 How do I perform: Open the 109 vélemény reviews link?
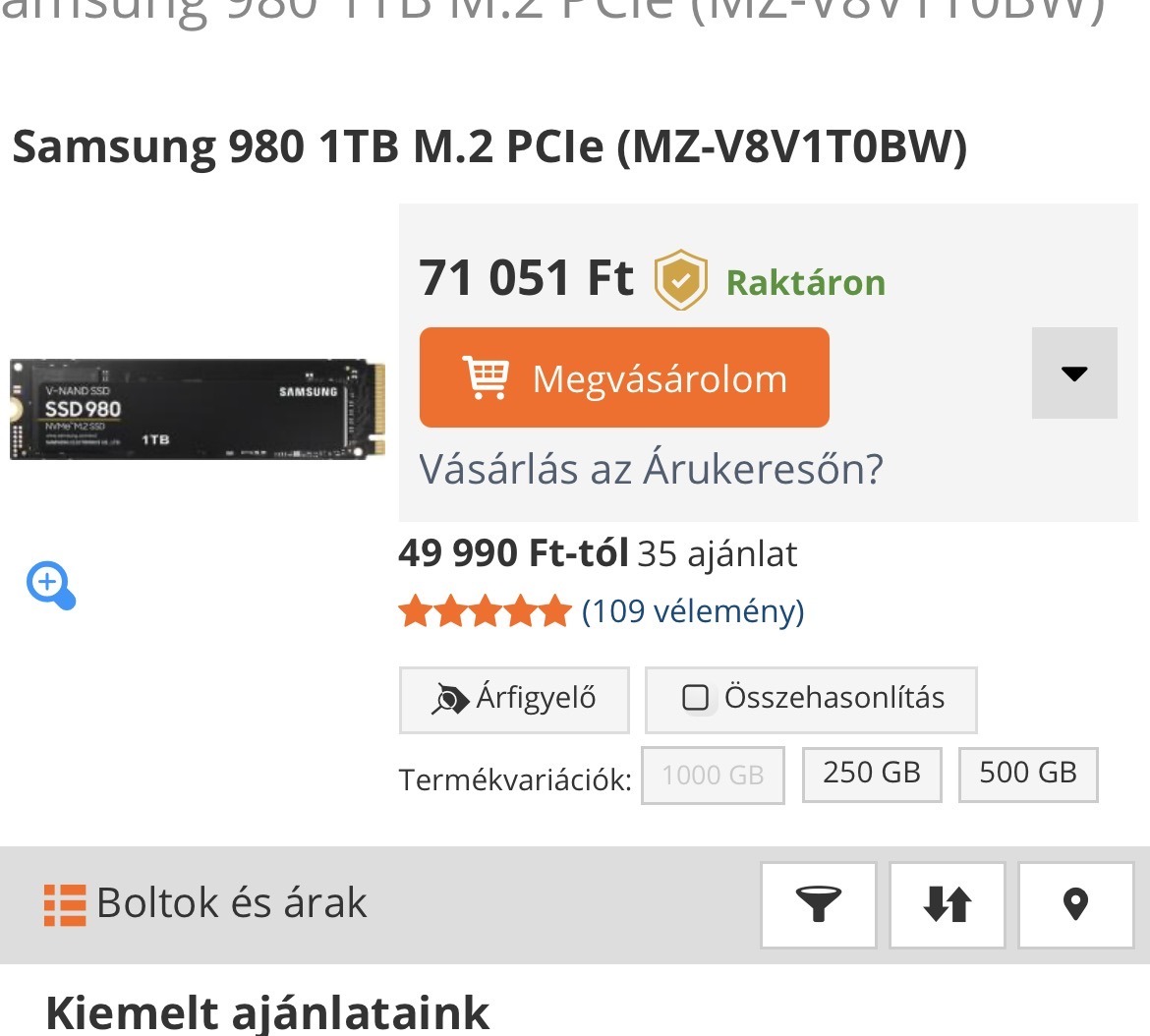click(693, 610)
